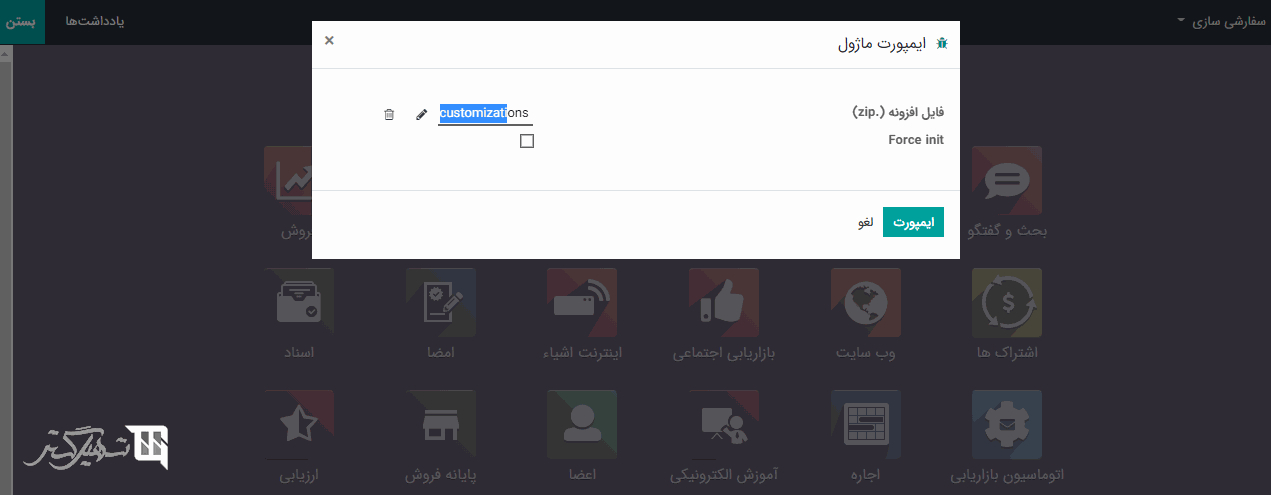Open the اشتراک ها subscriptions app icon
This screenshot has height=495, width=1271.
pos(1006,302)
